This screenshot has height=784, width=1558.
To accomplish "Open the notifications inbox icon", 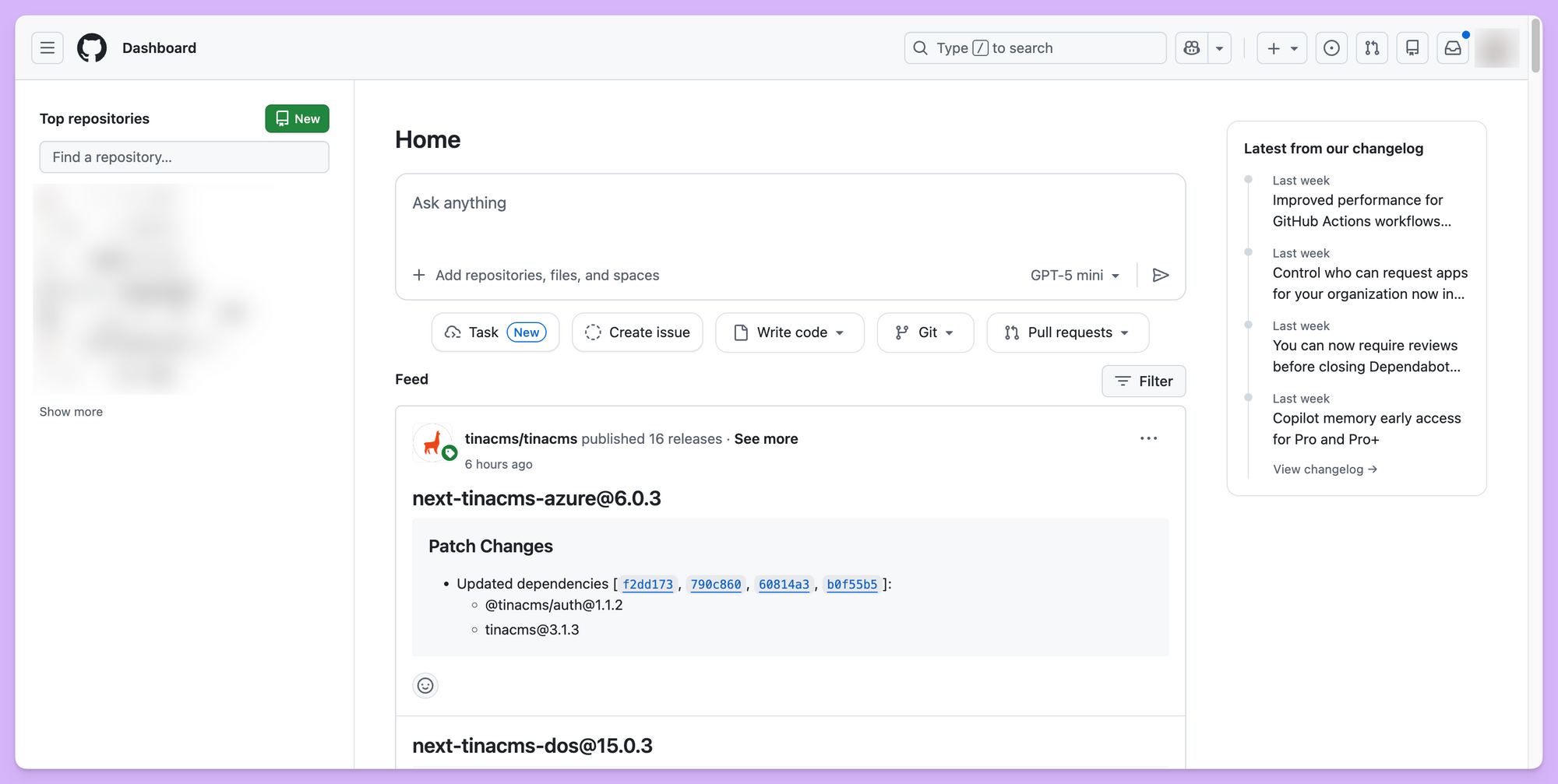I will pyautogui.click(x=1452, y=47).
